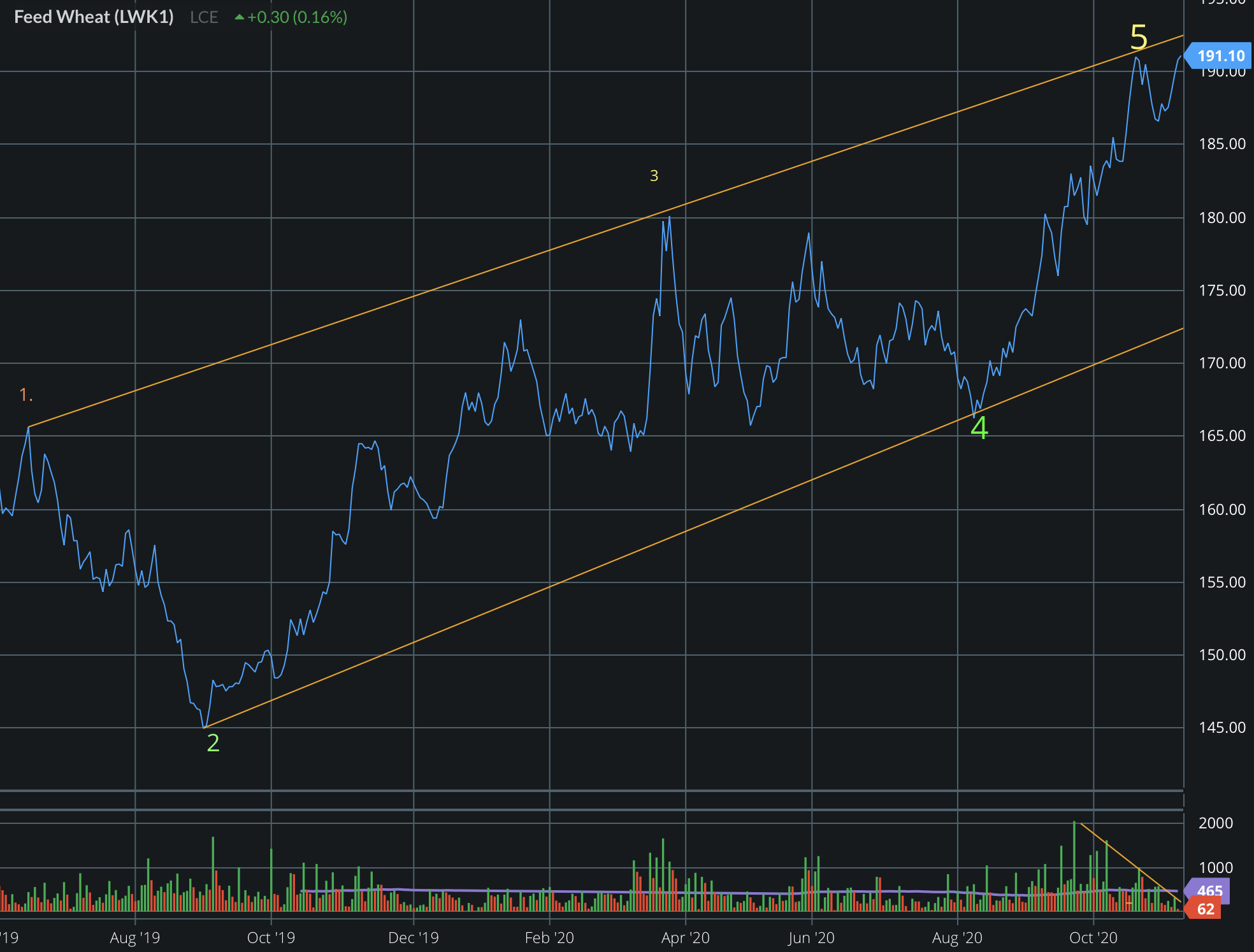Click the 180.00 price axis label

click(1222, 218)
